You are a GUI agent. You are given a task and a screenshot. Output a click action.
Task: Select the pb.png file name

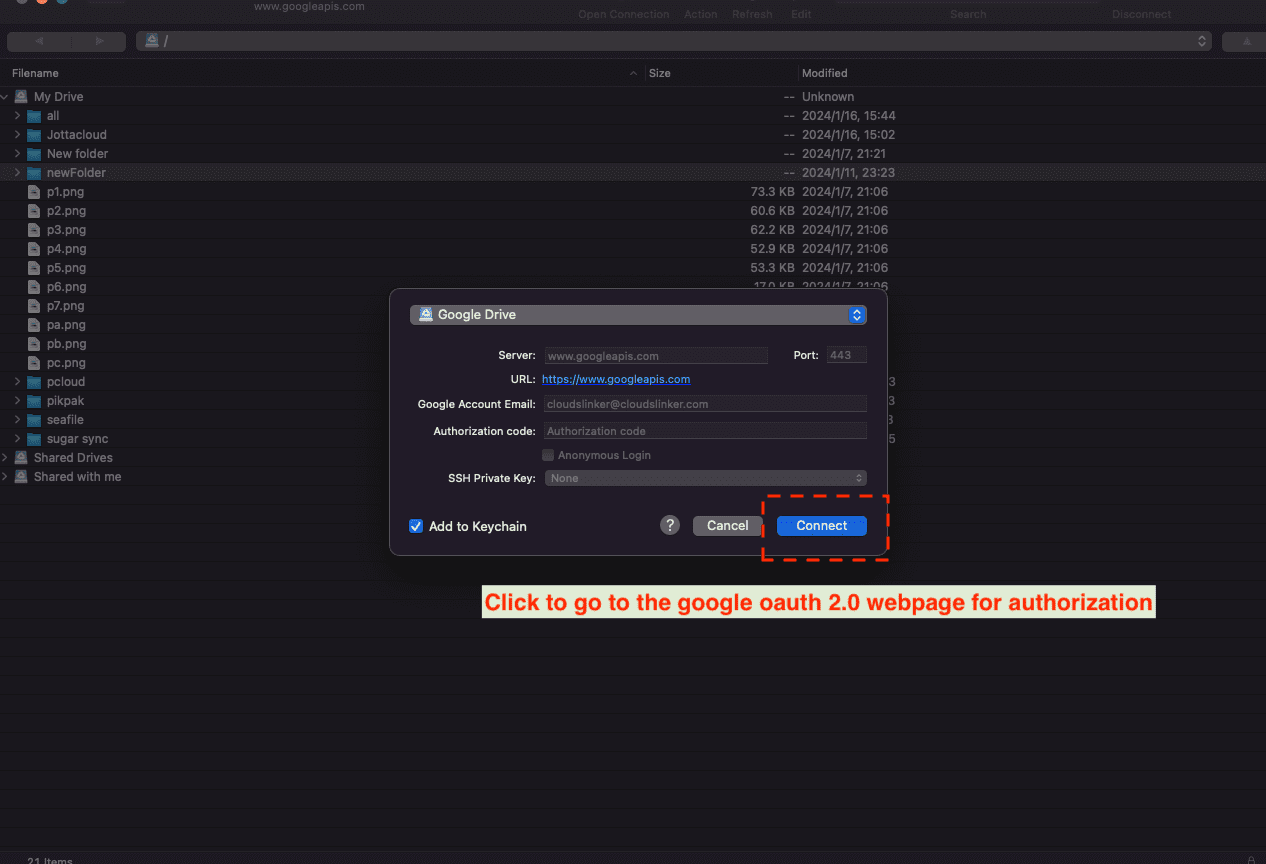pyautogui.click(x=66, y=344)
